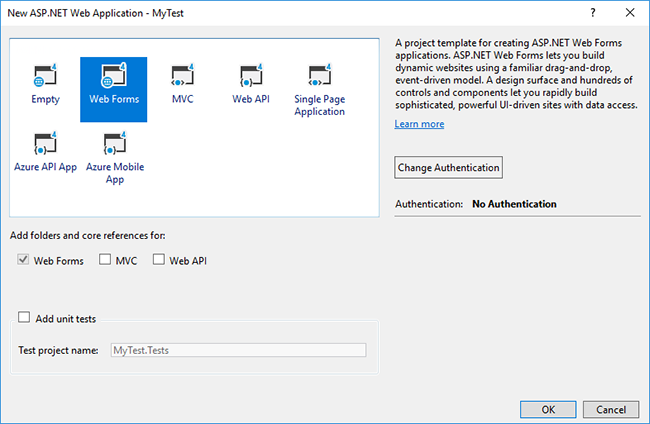Enable the Web API core references checkbox

pyautogui.click(x=159, y=259)
